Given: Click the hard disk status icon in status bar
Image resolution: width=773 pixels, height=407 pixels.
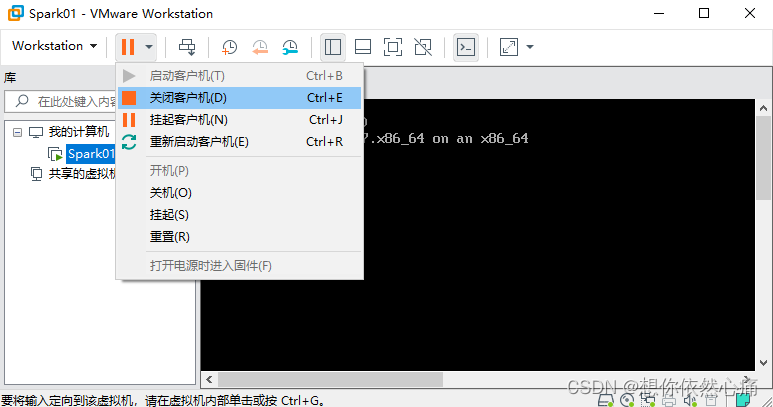Looking at the screenshot, I should 606,400.
